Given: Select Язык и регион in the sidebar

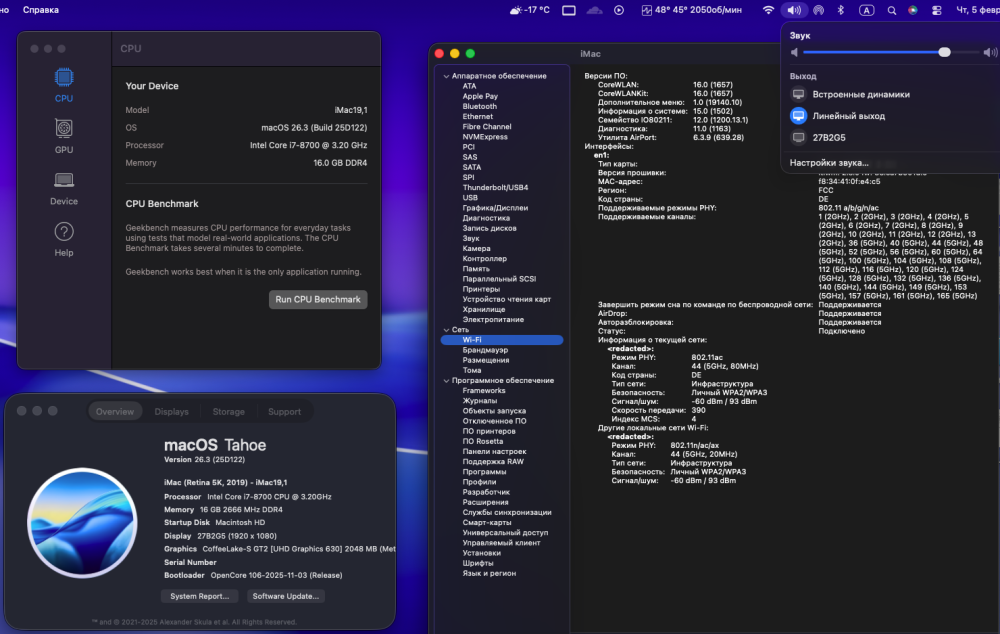Looking at the screenshot, I should click(489, 573).
